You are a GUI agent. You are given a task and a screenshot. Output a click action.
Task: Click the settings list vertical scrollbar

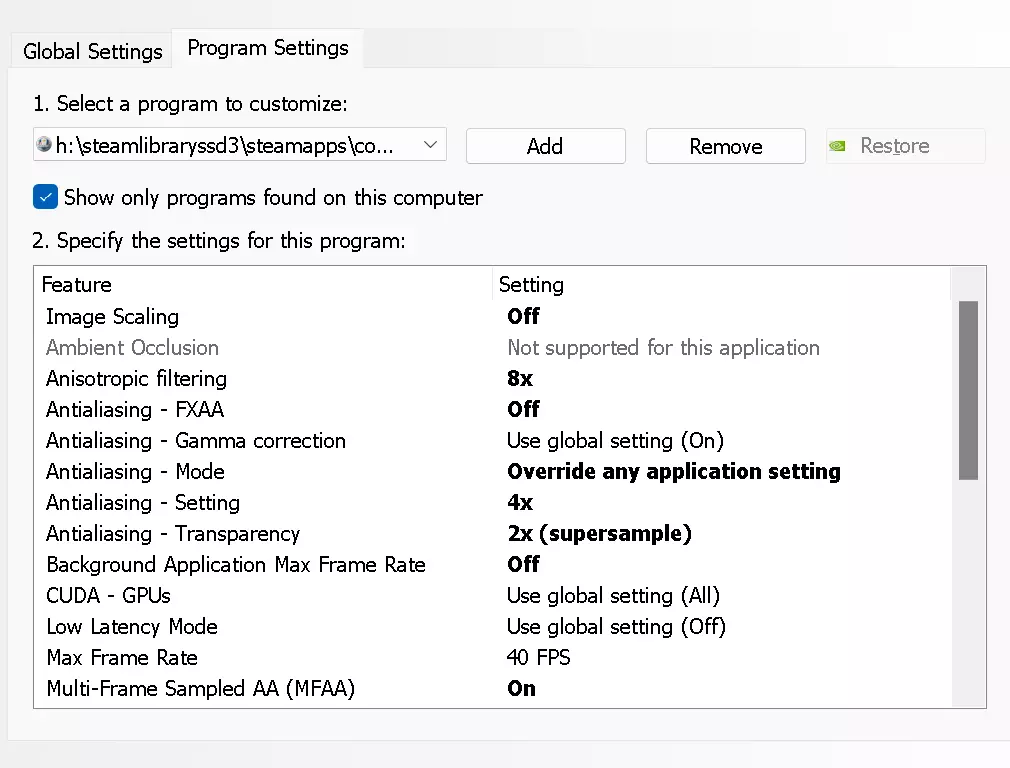tap(968, 390)
